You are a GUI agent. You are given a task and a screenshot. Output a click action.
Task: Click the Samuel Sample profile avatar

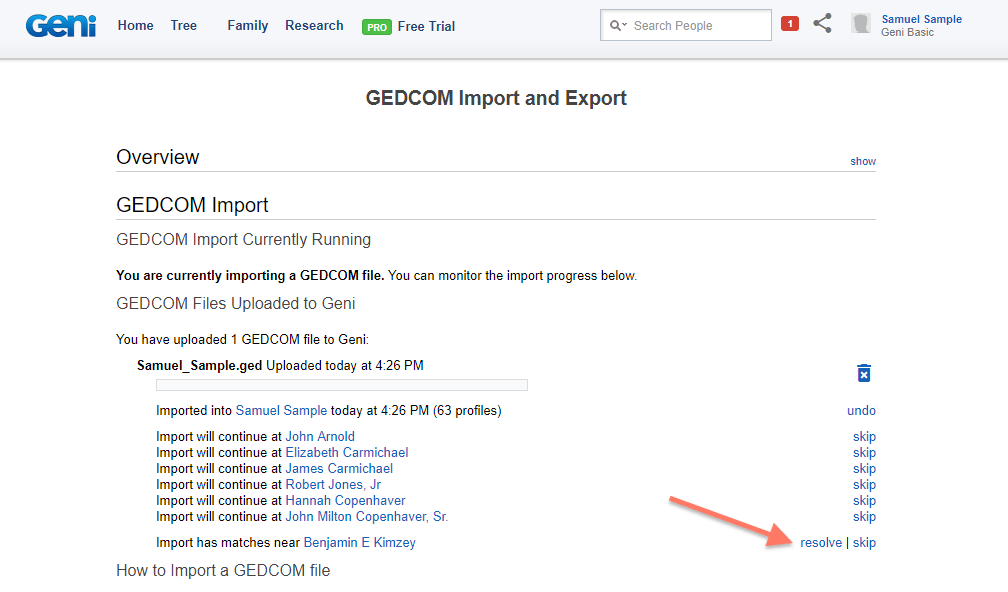[x=861, y=24]
